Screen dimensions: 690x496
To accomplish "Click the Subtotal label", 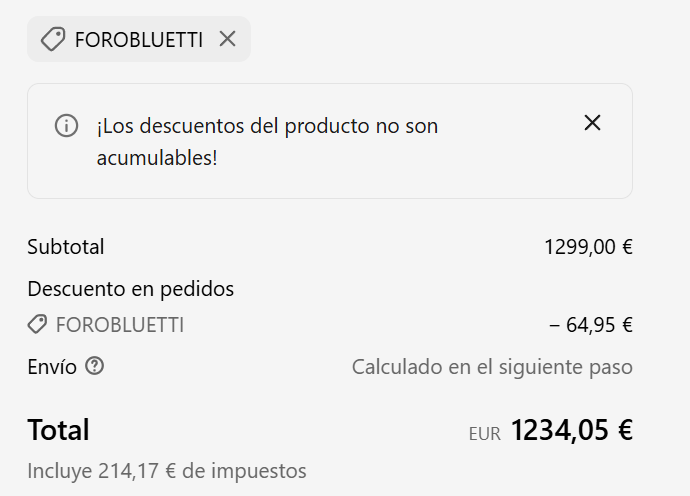I will 66,247.
